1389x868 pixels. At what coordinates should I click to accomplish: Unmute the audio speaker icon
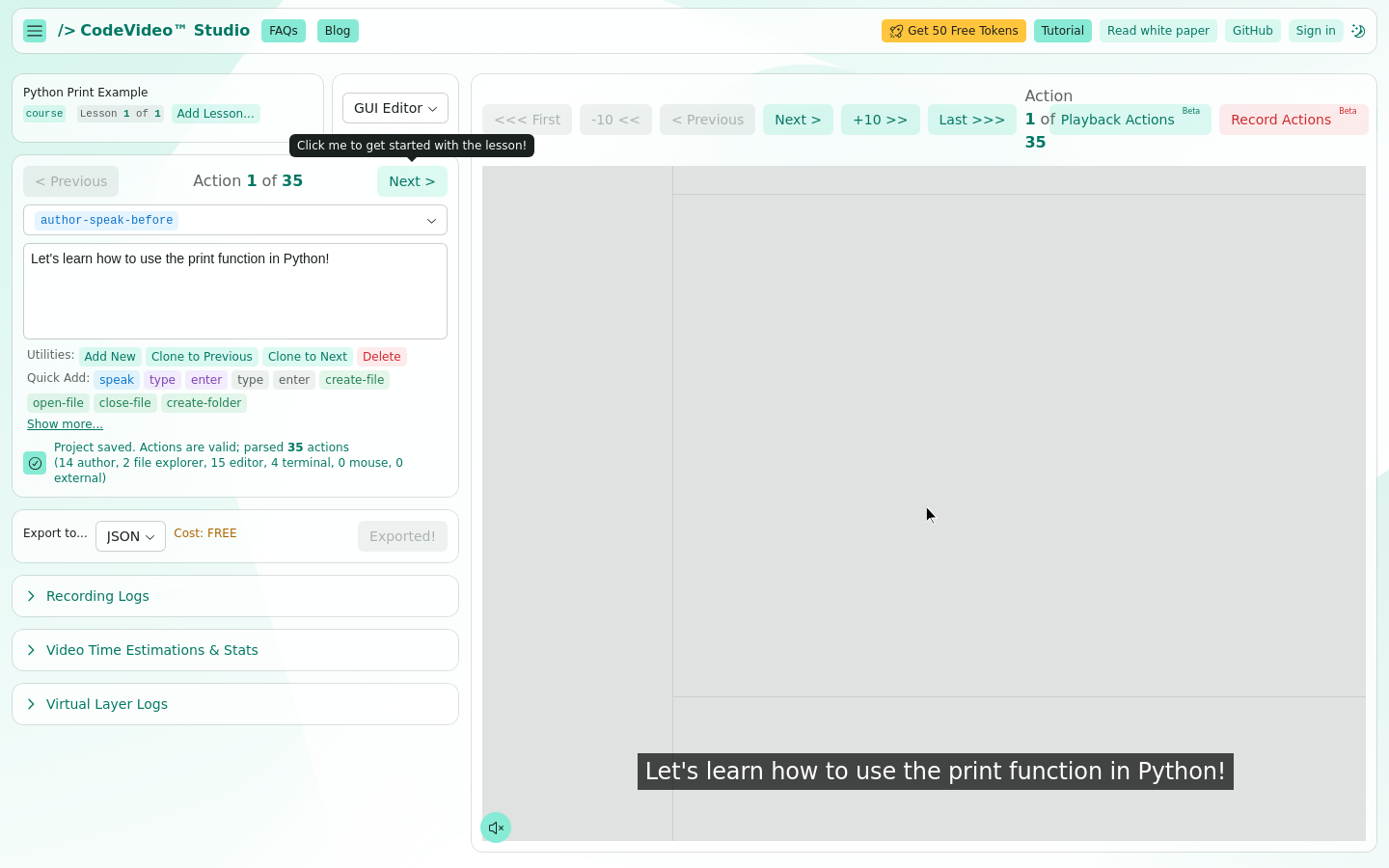click(496, 827)
